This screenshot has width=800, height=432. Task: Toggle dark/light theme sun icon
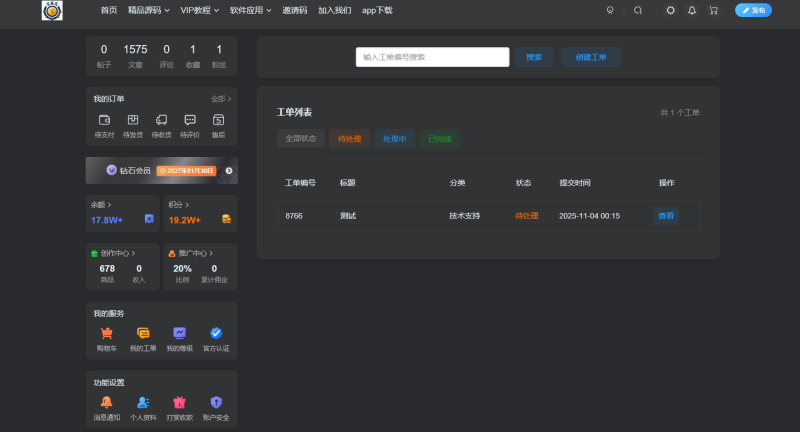pos(670,10)
